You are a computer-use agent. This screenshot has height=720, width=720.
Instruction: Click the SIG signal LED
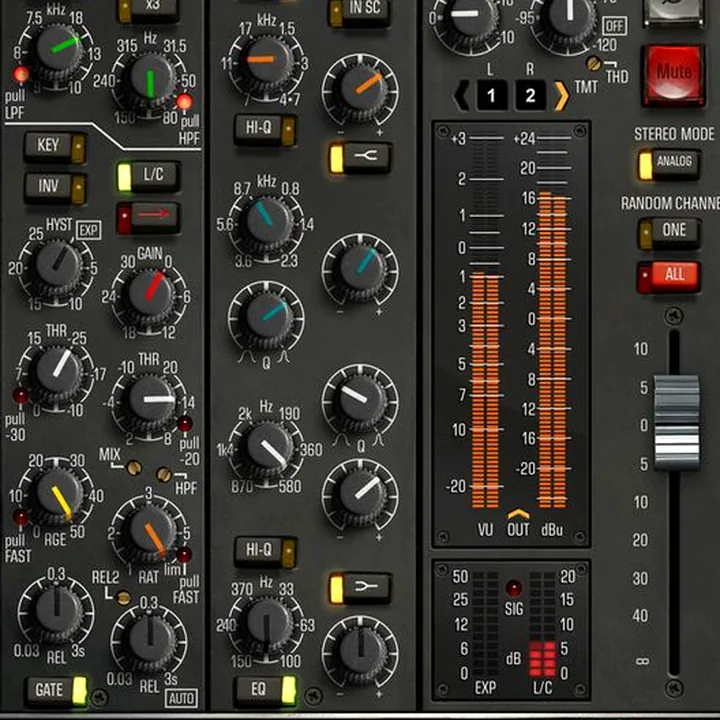coord(513,588)
